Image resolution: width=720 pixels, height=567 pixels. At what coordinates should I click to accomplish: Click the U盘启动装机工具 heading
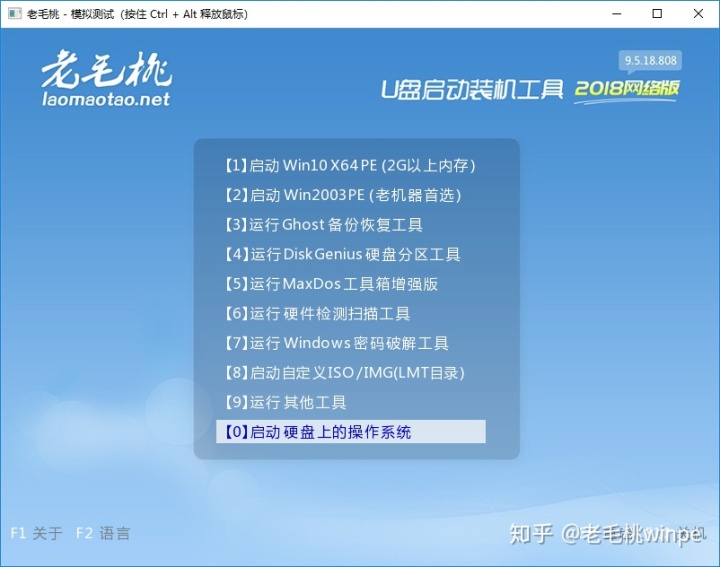click(472, 89)
